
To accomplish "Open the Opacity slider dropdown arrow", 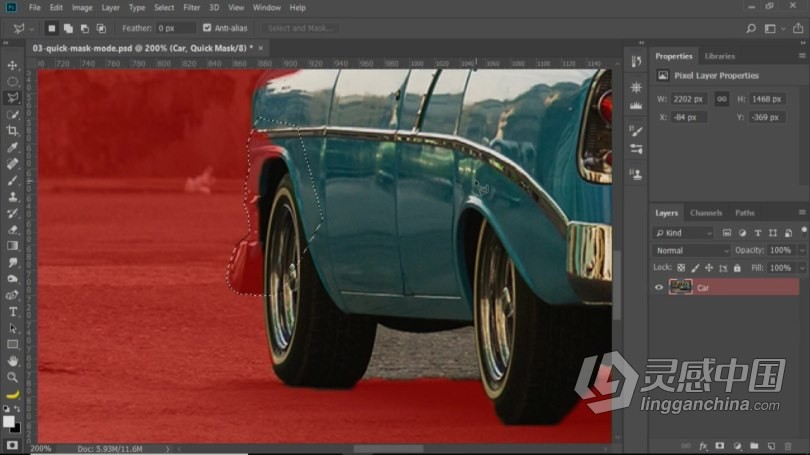I will [x=802, y=250].
